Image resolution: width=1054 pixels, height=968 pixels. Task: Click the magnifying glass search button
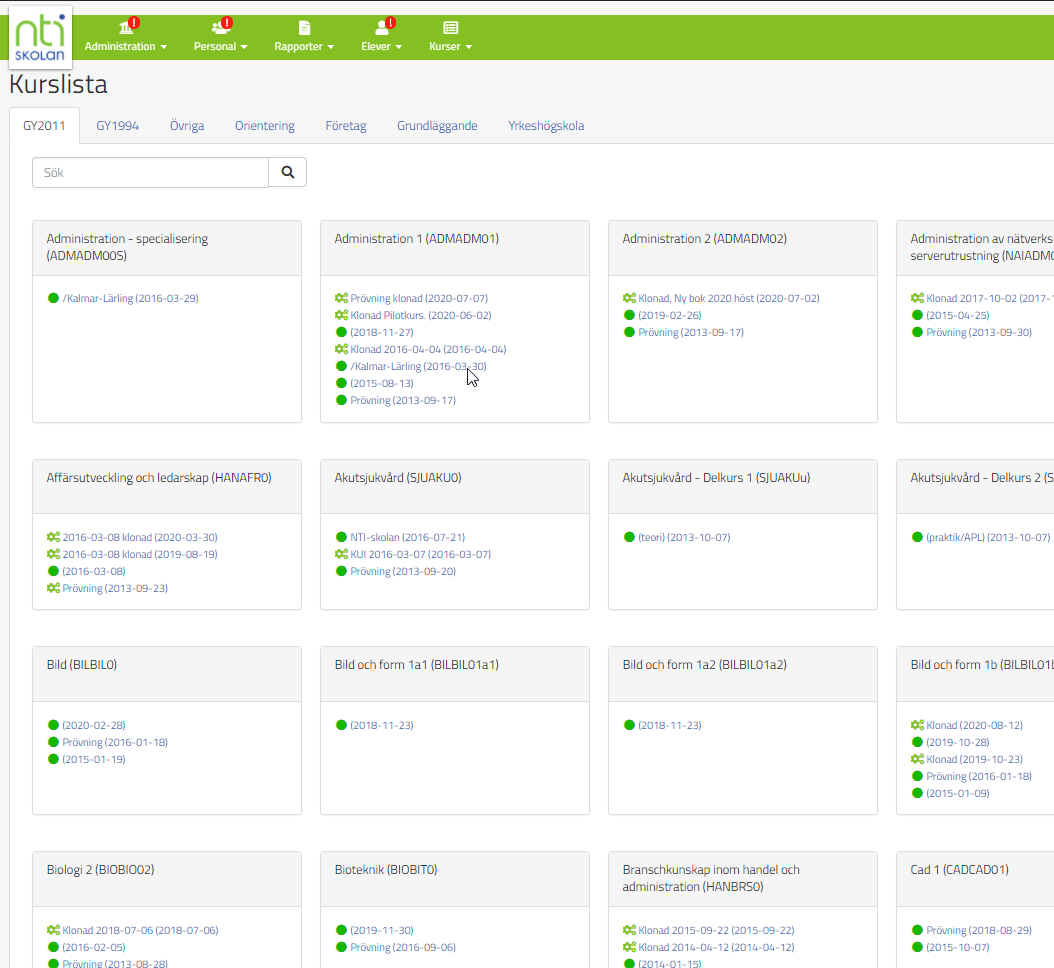click(x=288, y=172)
